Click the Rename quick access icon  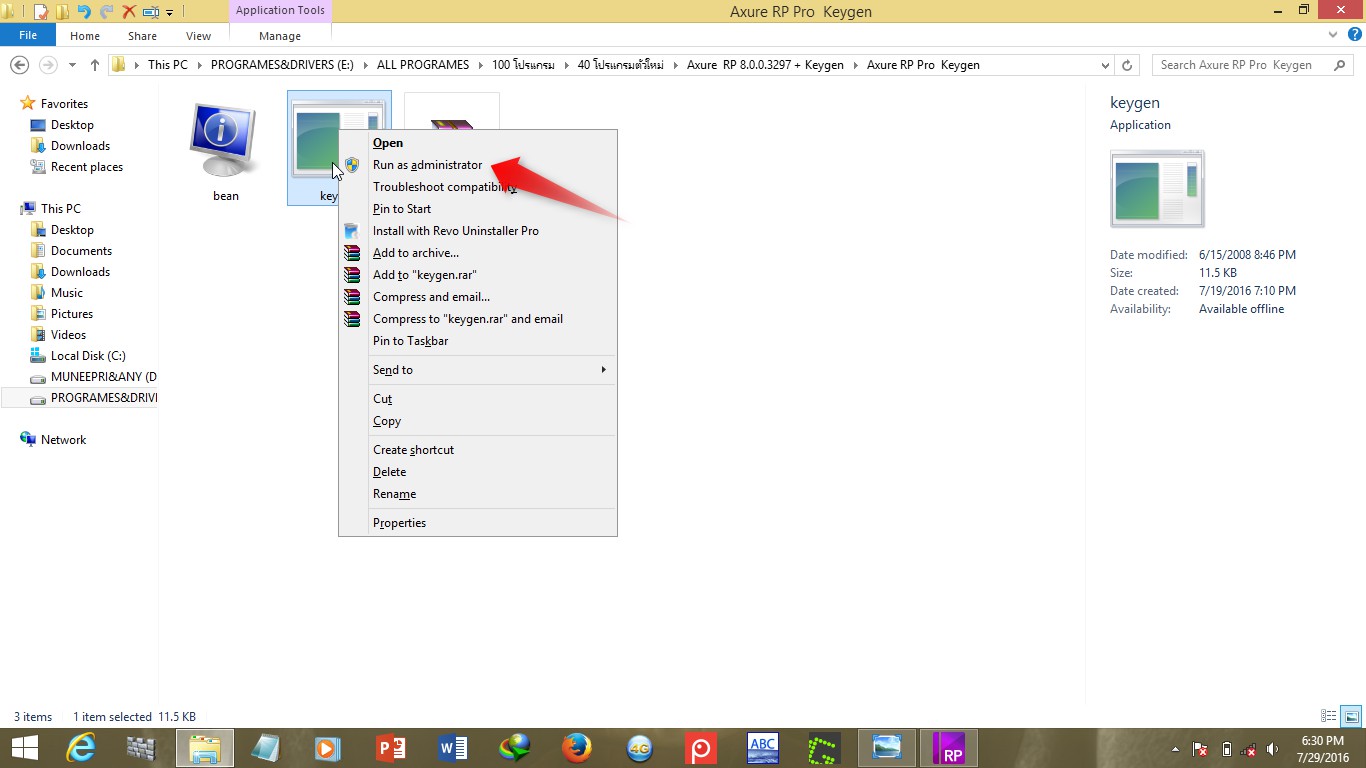click(x=151, y=12)
